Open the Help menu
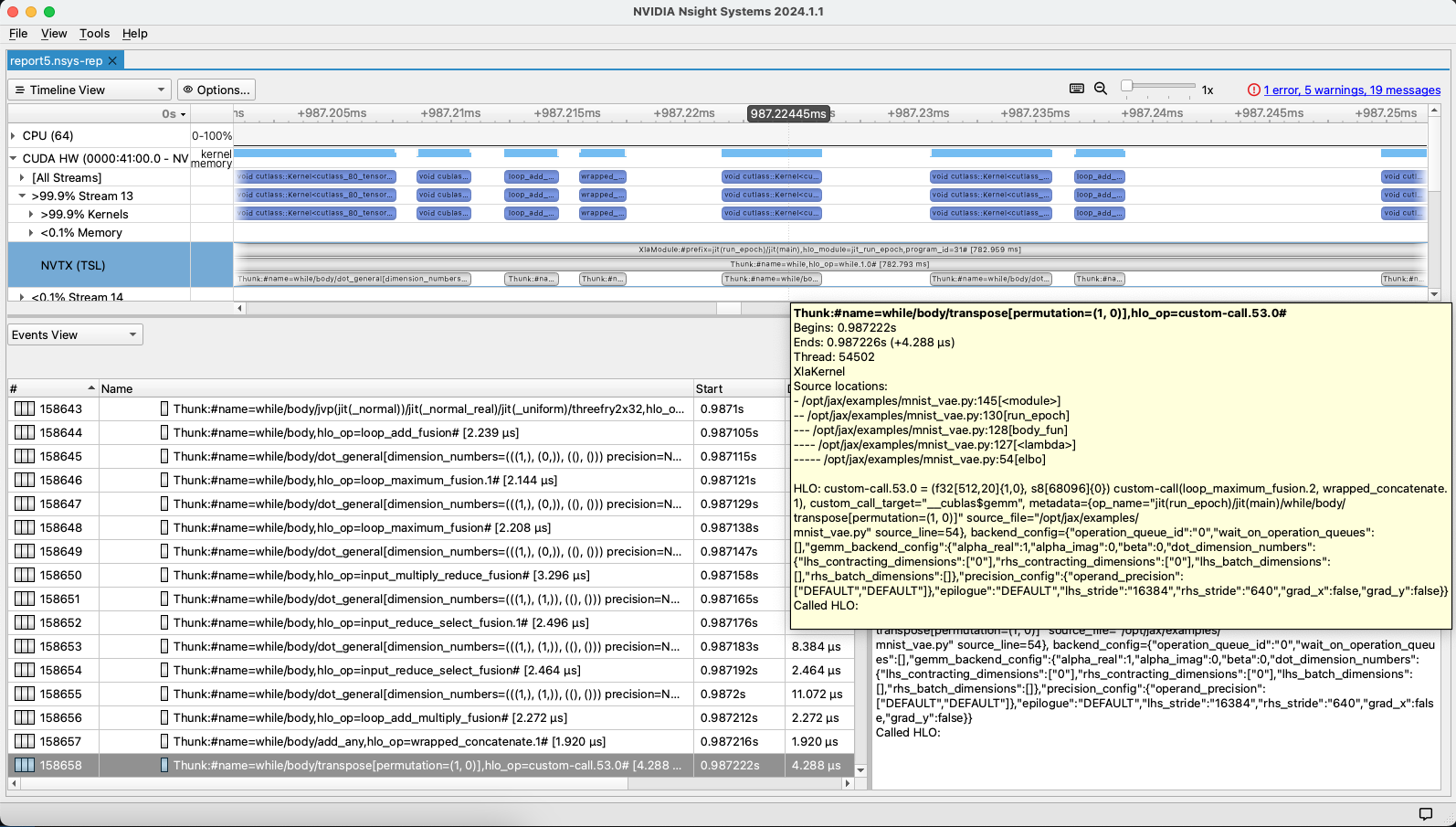This screenshot has width=1456, height=827. pos(134,34)
